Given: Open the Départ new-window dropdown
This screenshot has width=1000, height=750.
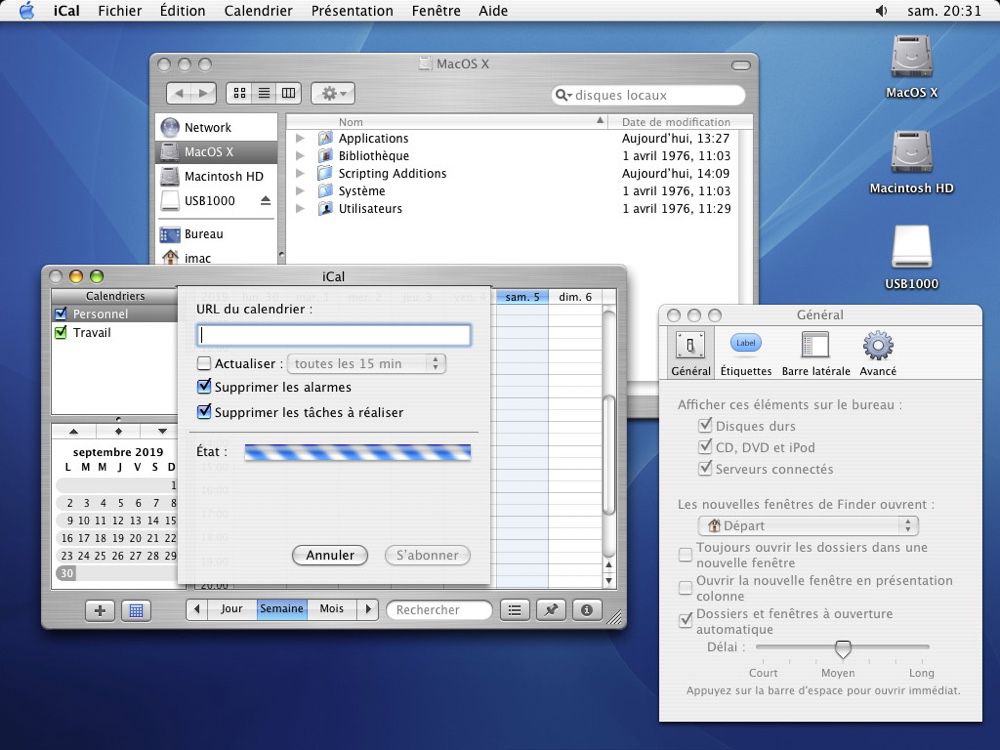Looking at the screenshot, I should (808, 526).
